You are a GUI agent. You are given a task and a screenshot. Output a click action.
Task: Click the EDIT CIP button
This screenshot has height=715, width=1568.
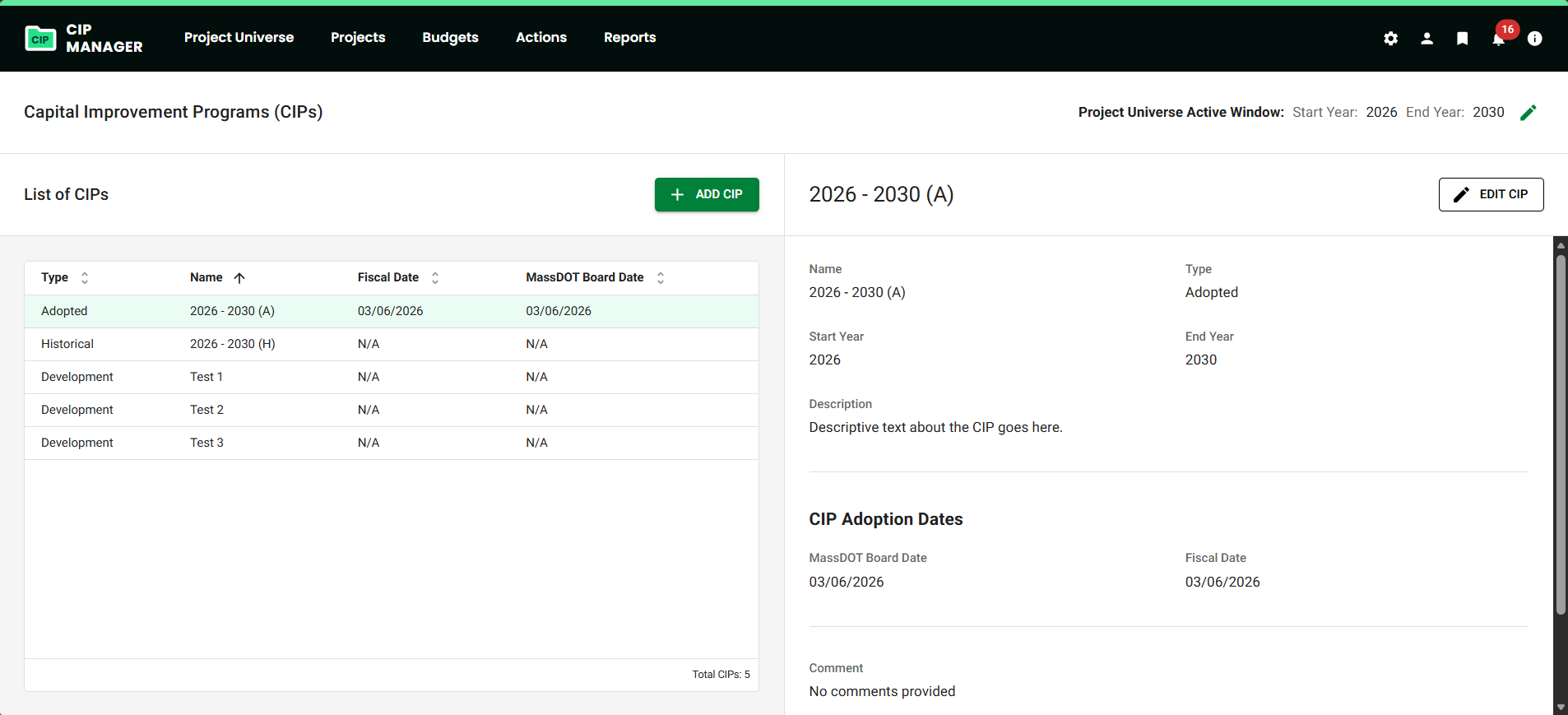(x=1491, y=194)
